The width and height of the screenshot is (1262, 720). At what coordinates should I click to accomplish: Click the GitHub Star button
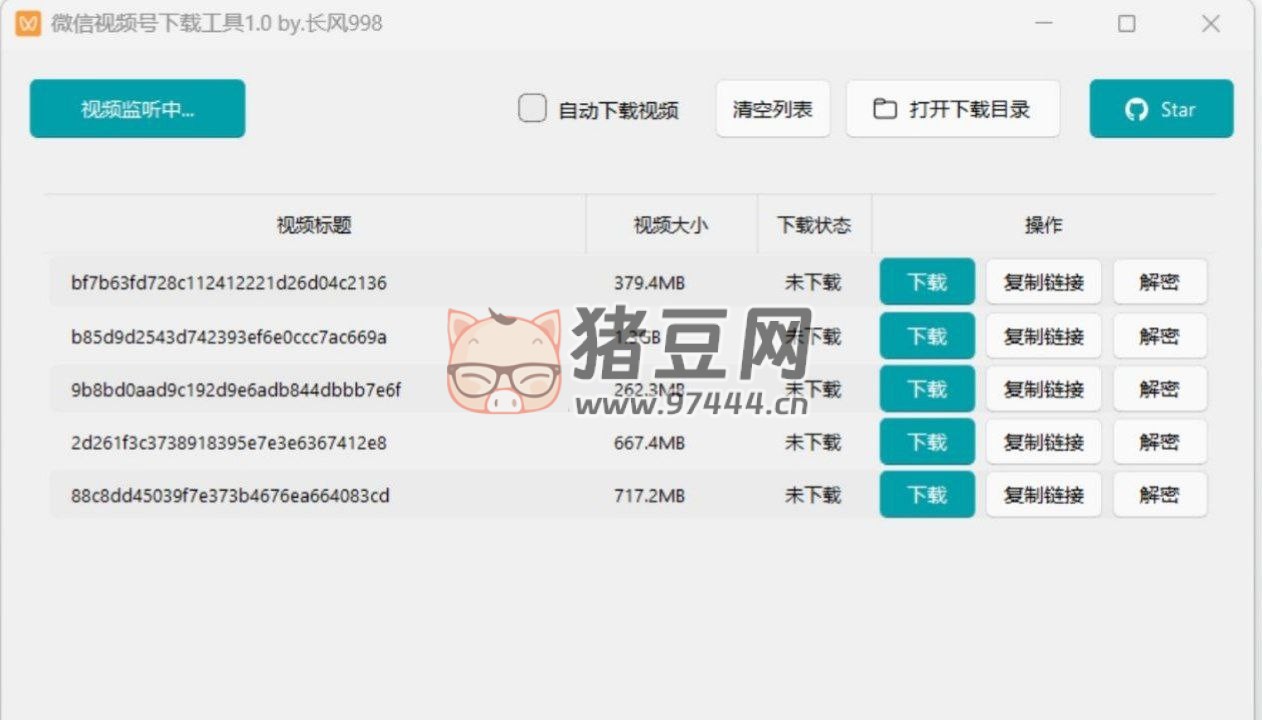(1161, 109)
